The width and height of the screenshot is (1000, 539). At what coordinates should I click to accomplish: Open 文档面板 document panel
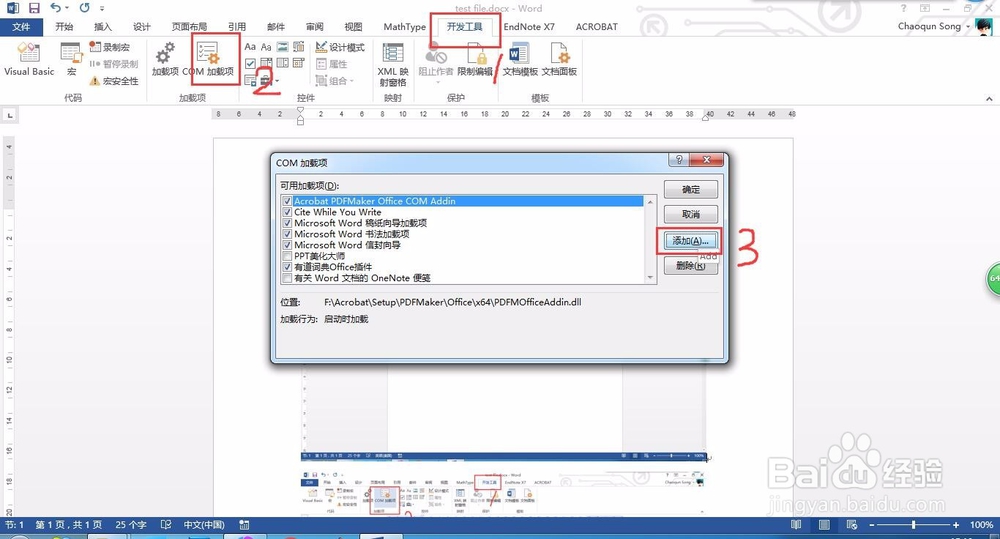pos(559,60)
